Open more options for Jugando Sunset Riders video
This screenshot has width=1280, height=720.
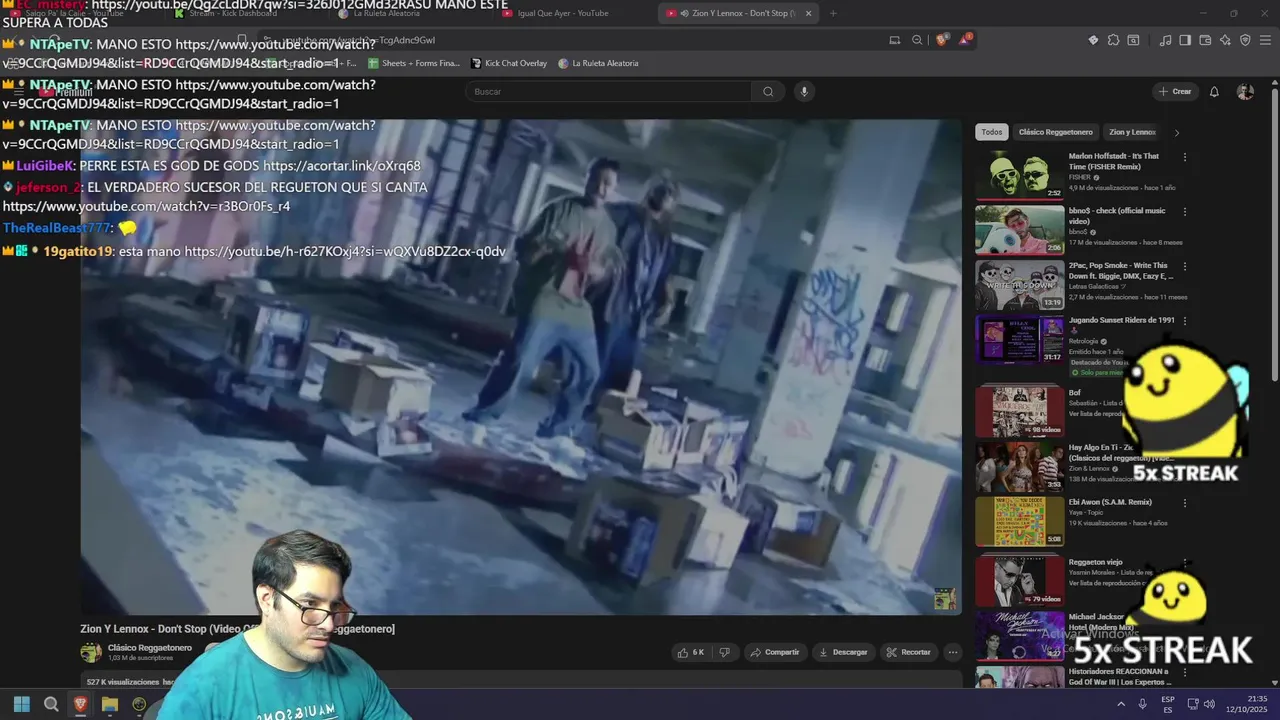click(1185, 321)
